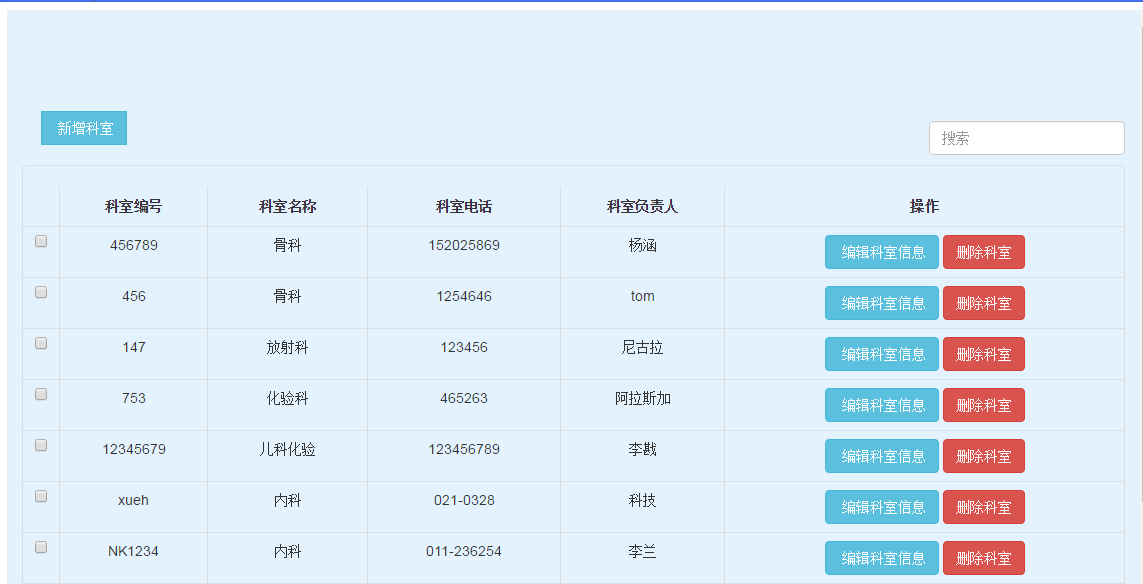This screenshot has width=1143, height=584.
Task: Edit 化验科 department information
Action: click(x=882, y=405)
